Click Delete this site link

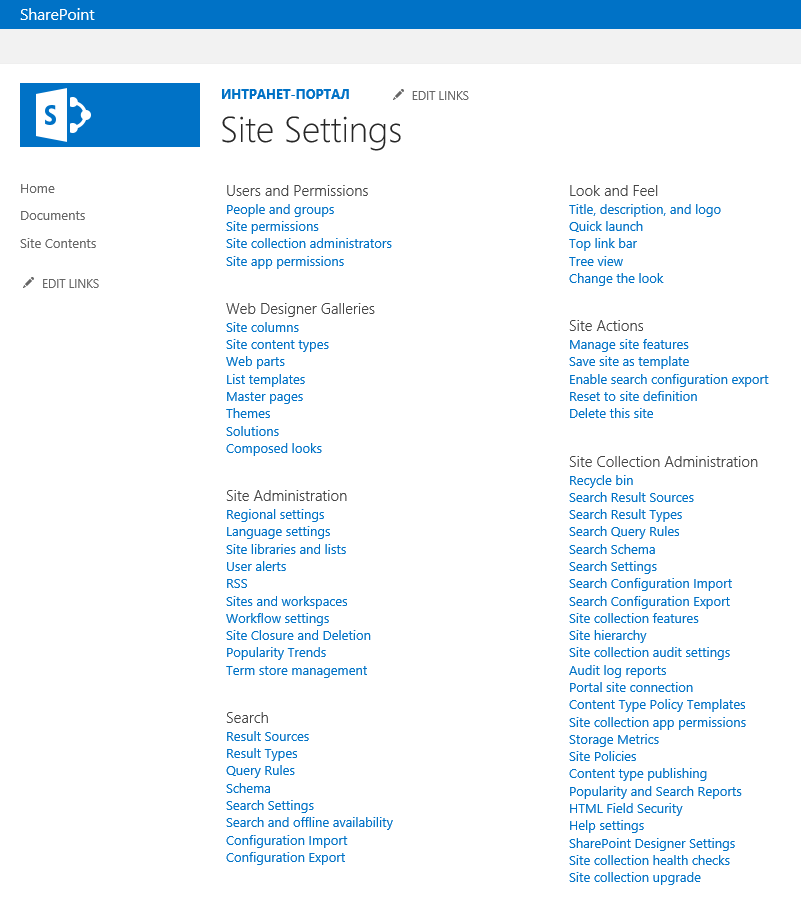pyautogui.click(x=611, y=414)
